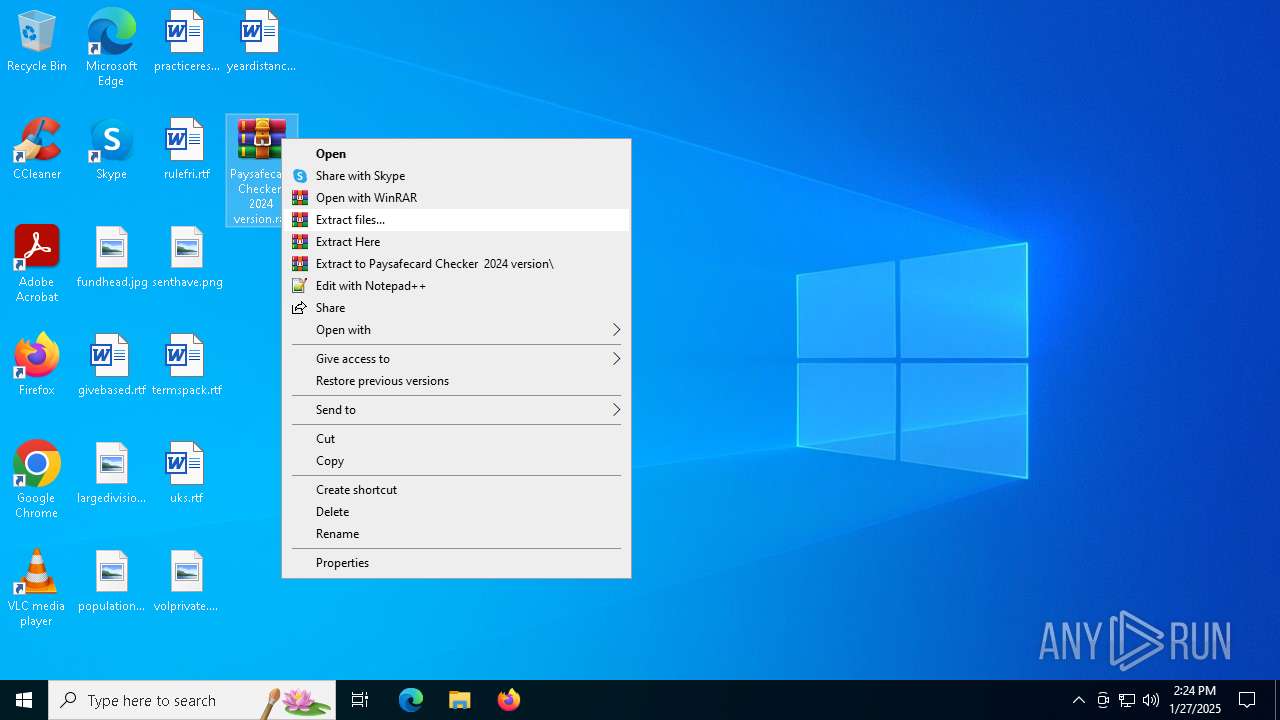The image size is (1280, 720).
Task: Launch Firefox from the taskbar
Action: pyautogui.click(x=508, y=700)
